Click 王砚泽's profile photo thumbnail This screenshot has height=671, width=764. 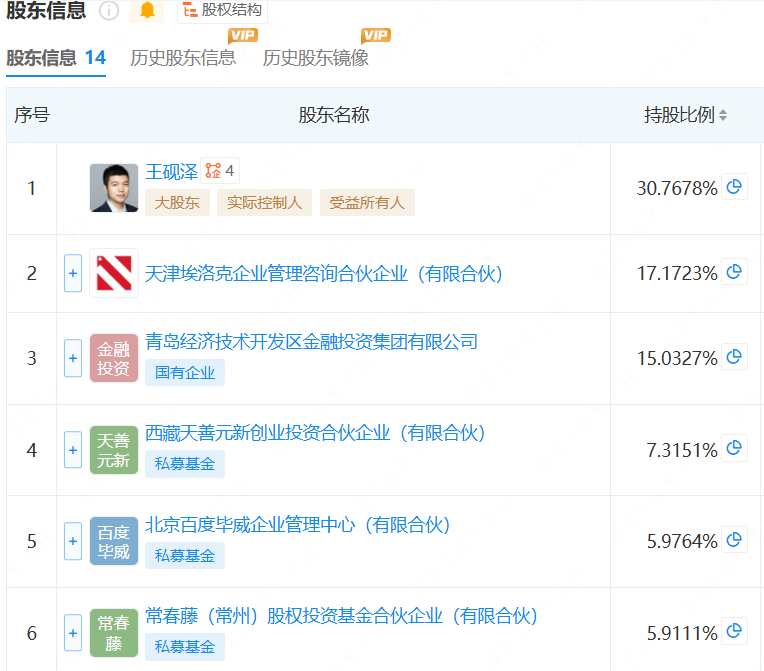coord(114,188)
